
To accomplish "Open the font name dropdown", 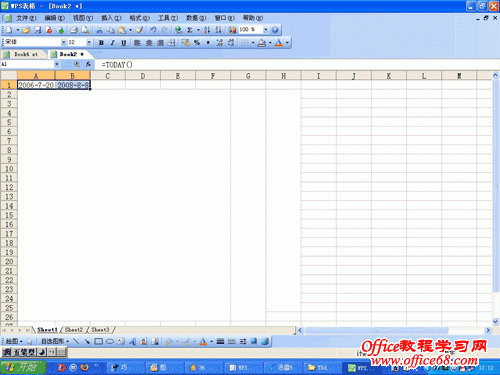I will [63, 42].
